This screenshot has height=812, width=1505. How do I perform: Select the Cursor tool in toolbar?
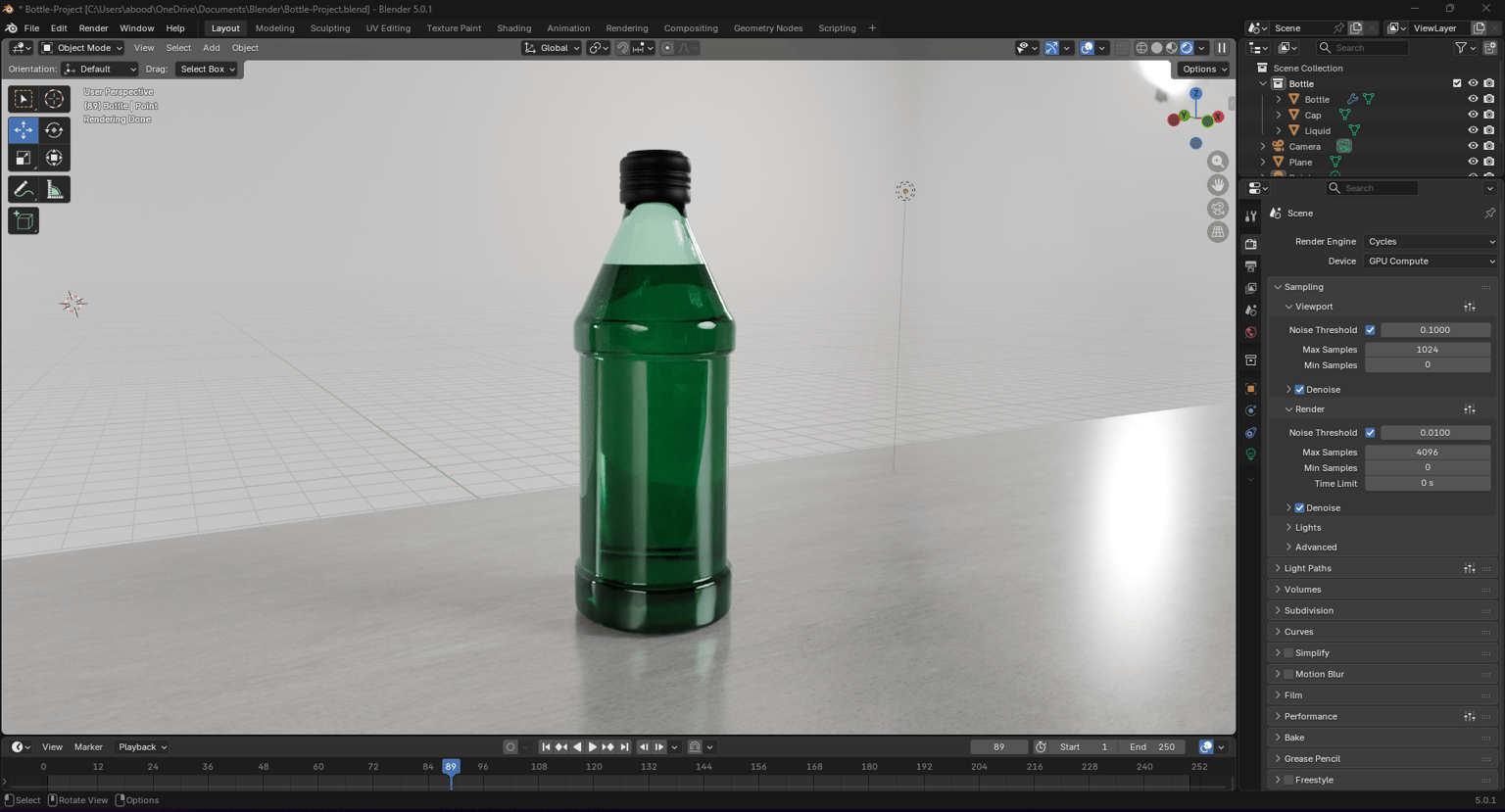54,99
